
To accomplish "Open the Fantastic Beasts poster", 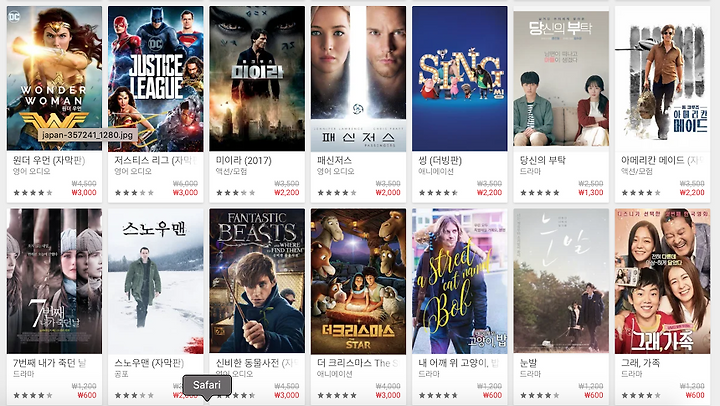I will (x=257, y=281).
